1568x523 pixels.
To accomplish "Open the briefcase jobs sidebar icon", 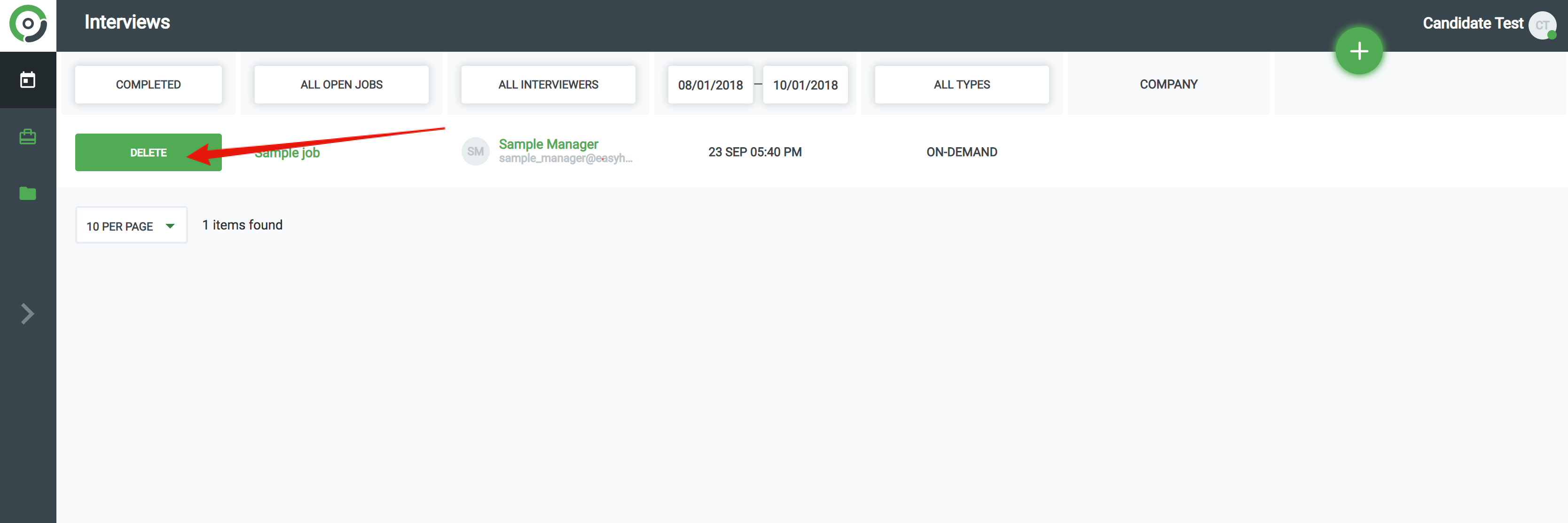I will 28,136.
